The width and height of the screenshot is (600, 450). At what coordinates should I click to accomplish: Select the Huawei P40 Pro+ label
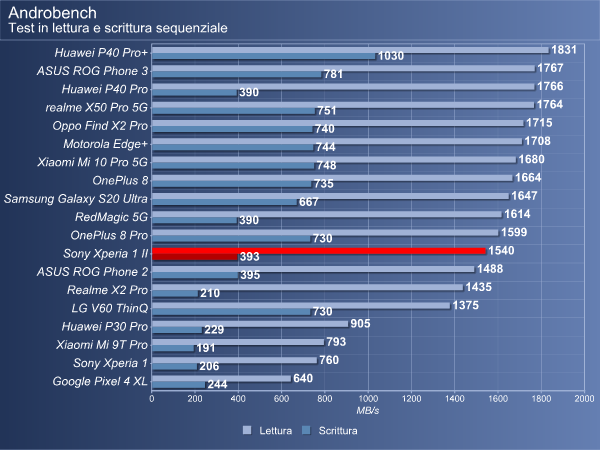pos(101,53)
